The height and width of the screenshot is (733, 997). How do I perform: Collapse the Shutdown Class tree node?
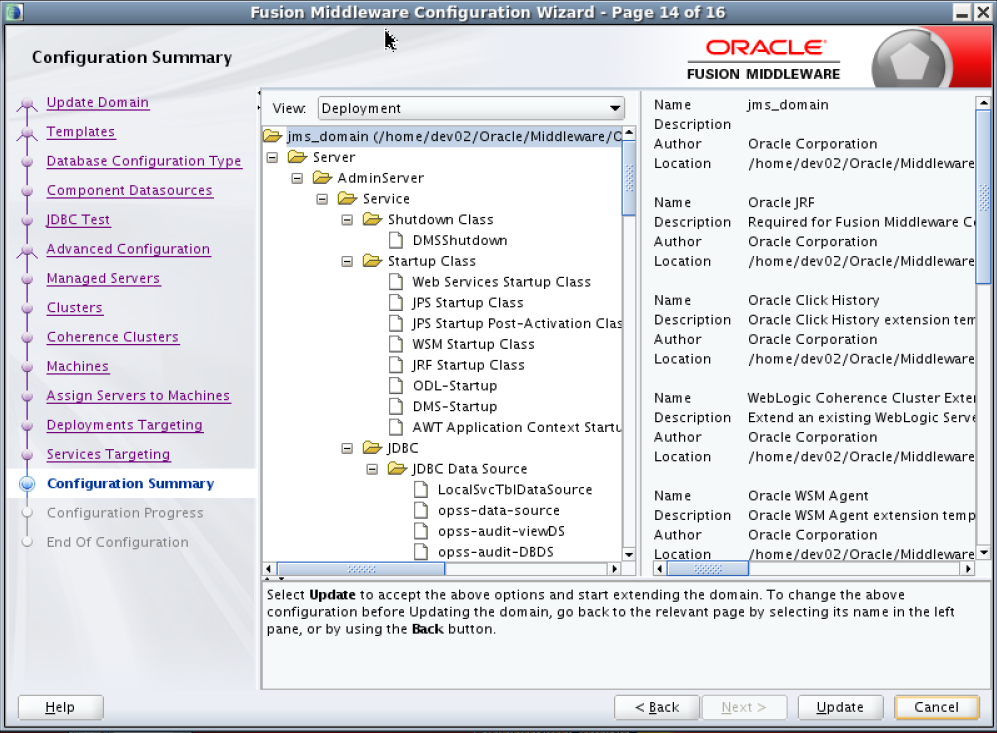[x=347, y=220]
